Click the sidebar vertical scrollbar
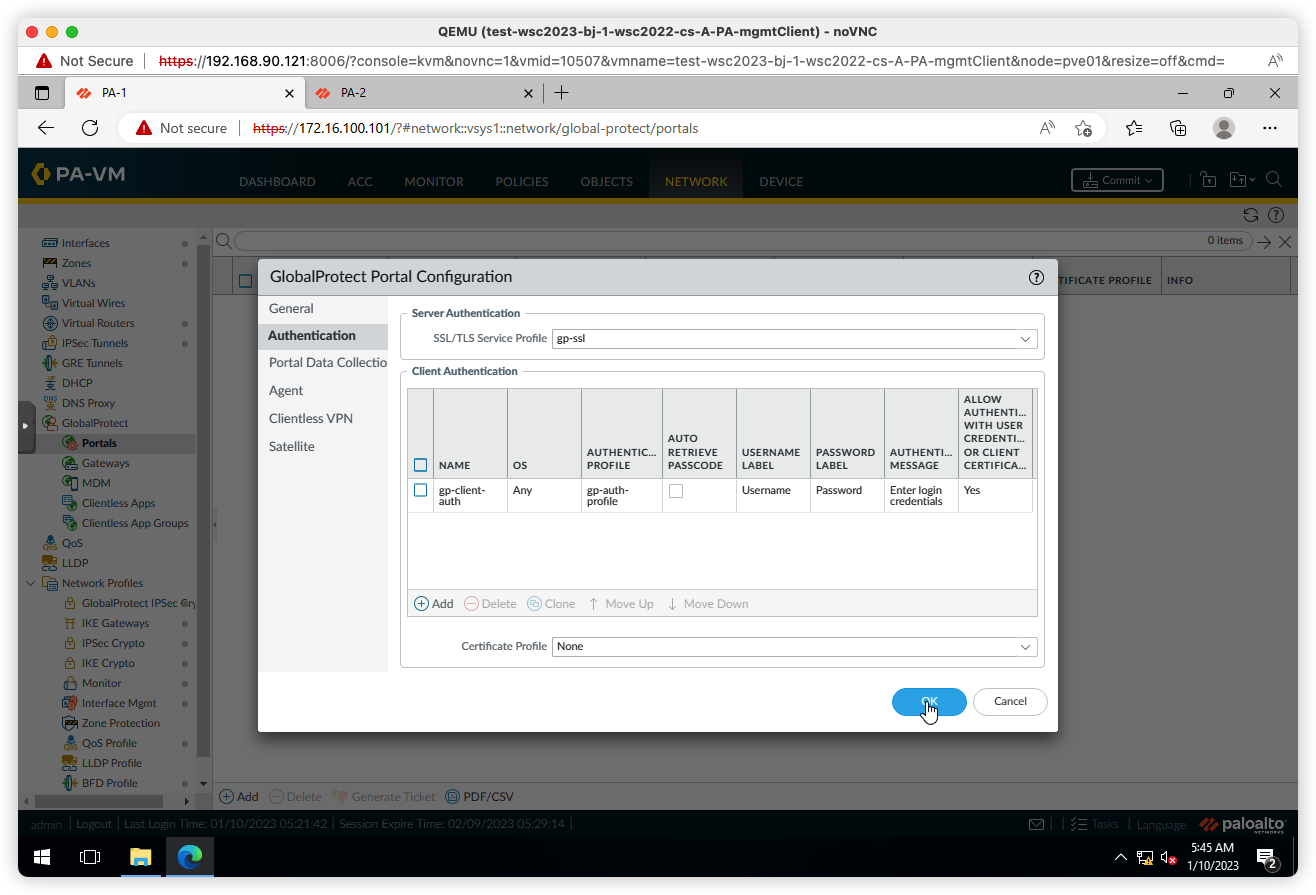Image resolution: width=1316 pixels, height=895 pixels. (204, 500)
